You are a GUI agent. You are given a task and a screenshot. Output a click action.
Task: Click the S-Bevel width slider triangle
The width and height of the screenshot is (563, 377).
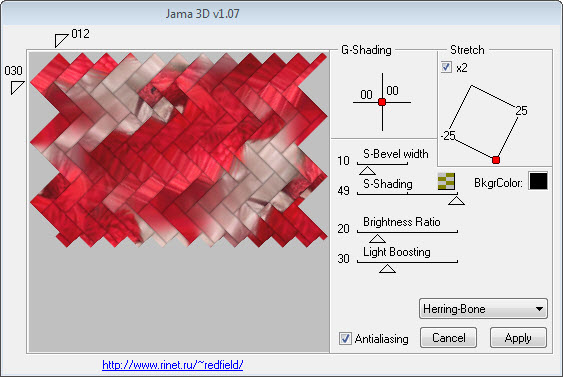point(367,171)
